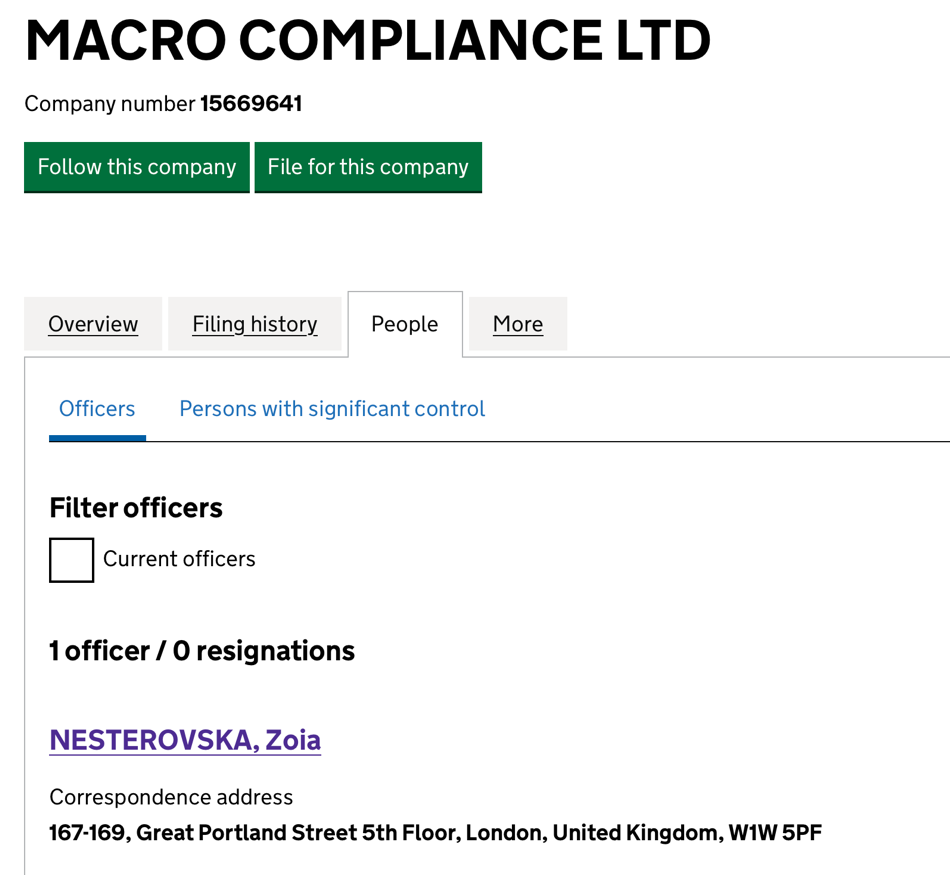Open the Overview tab
This screenshot has height=875, width=950.
point(93,324)
